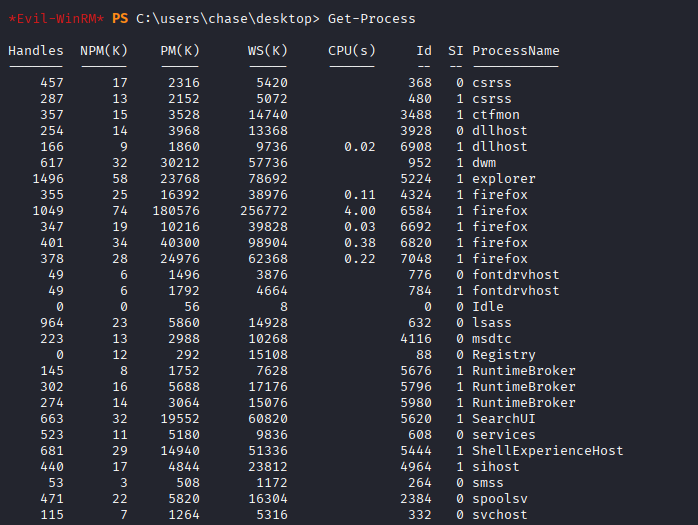The width and height of the screenshot is (698, 525).
Task: Click RuntimeBroker name in row Id 5676
Action: click(524, 371)
